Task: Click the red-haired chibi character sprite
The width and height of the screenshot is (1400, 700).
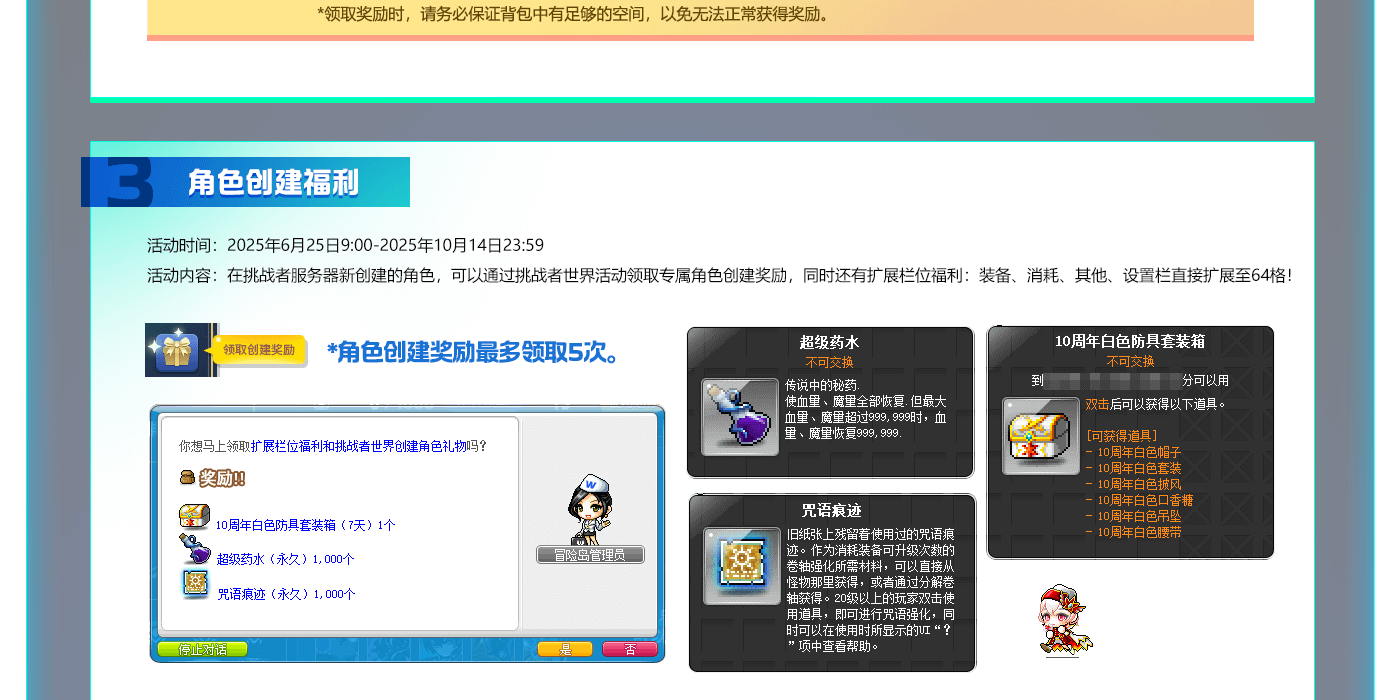Action: (x=1064, y=620)
